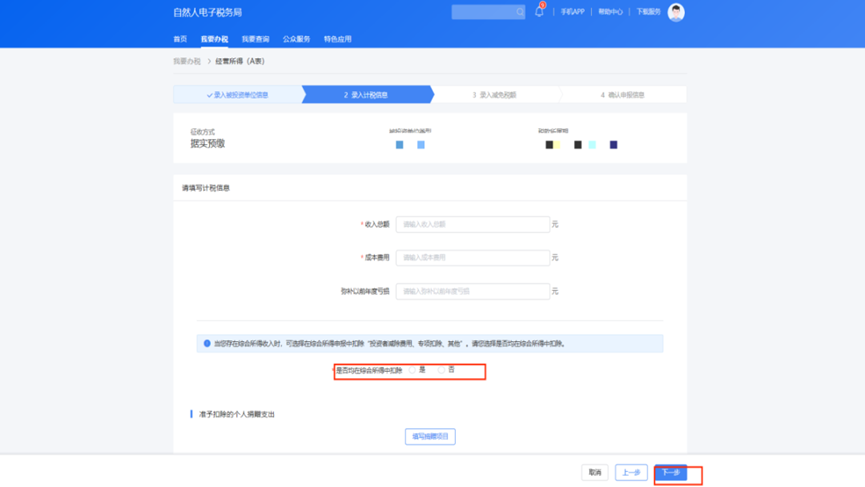
Task: Open the user avatar profile
Action: [676, 12]
